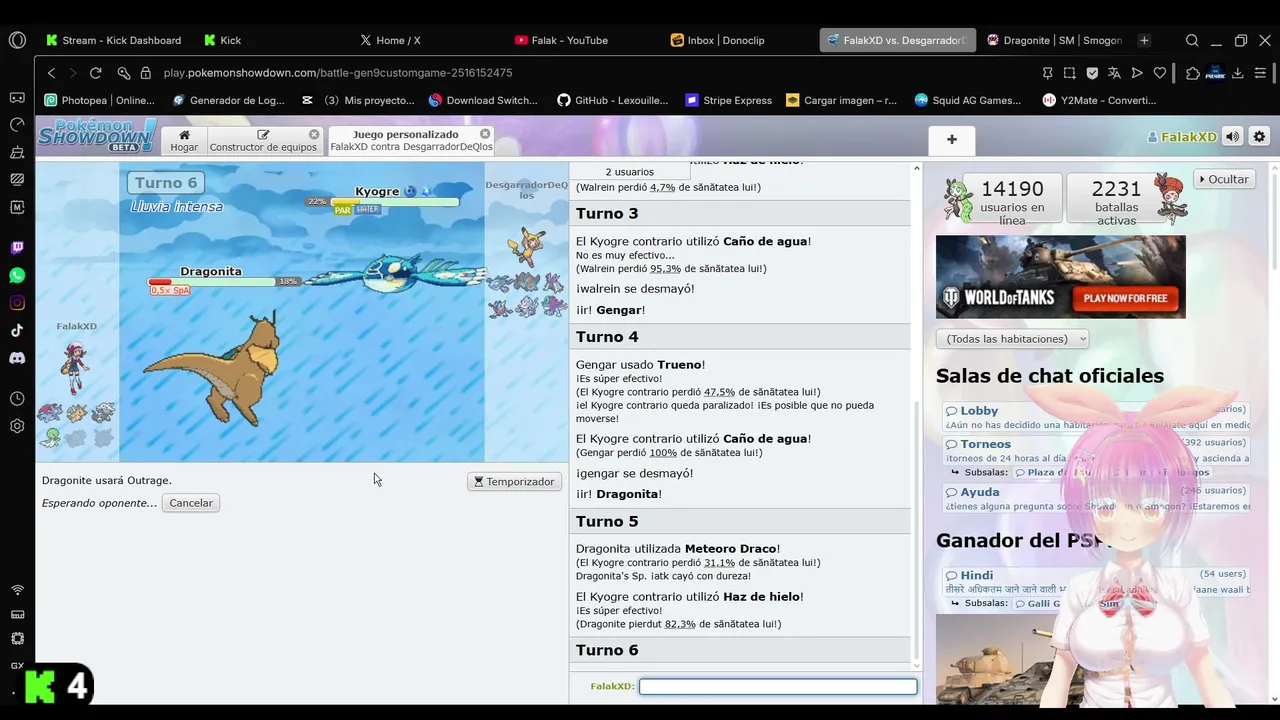Open the Constructor de equipos tab
Viewport: 1280px width, 720px height.
[263, 140]
